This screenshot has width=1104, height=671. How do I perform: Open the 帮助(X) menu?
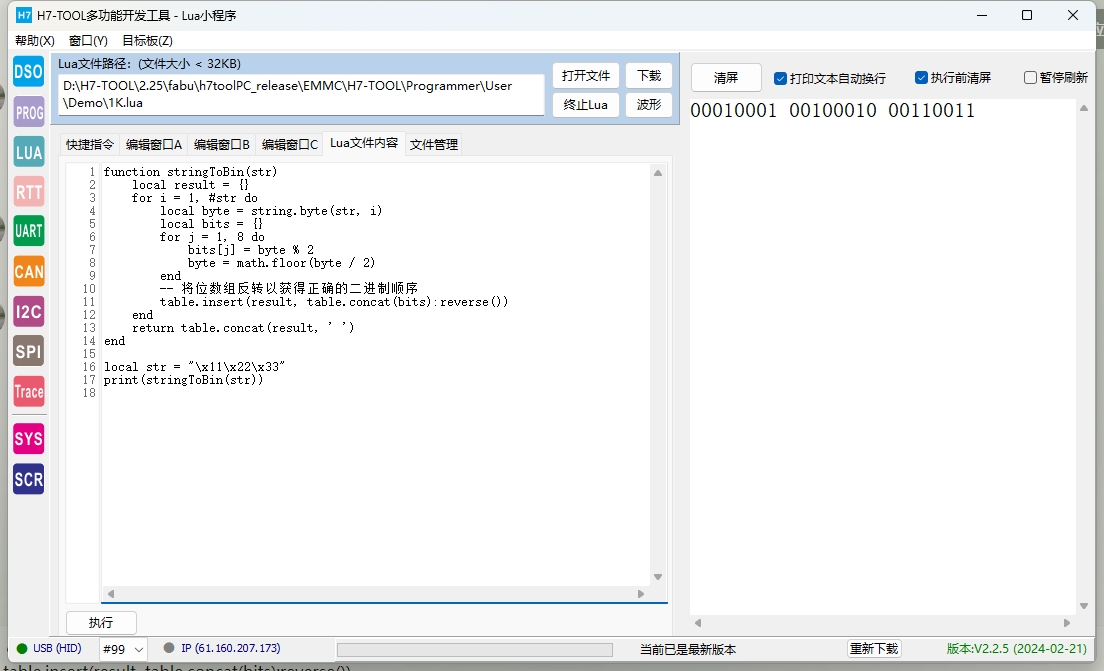(34, 40)
